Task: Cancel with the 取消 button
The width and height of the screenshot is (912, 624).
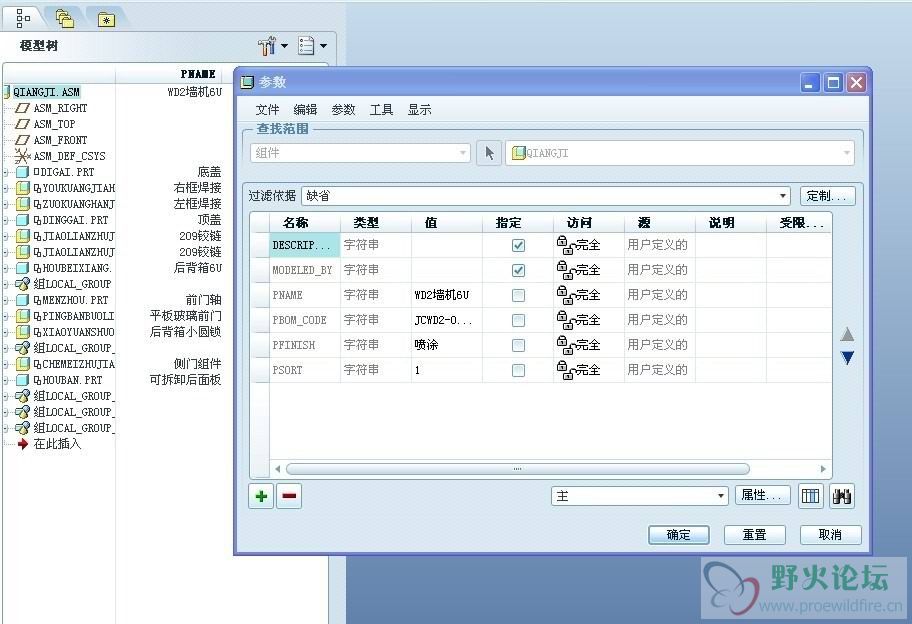Action: pos(831,534)
